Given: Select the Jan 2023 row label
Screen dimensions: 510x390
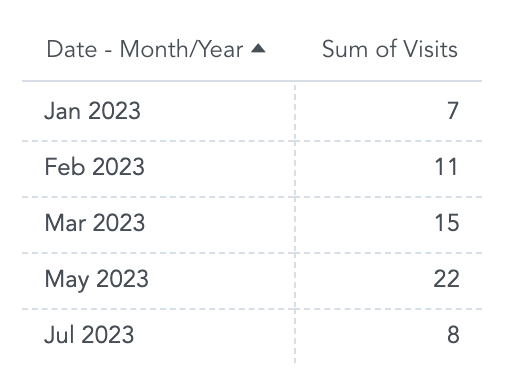Looking at the screenshot, I should pyautogui.click(x=92, y=111).
